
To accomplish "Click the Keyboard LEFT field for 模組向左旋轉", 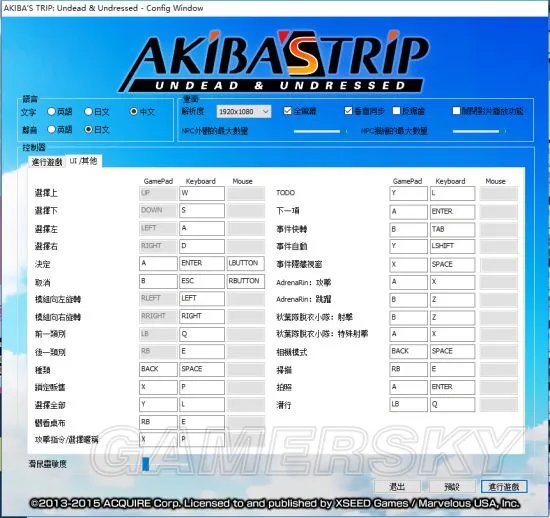I will [x=202, y=298].
